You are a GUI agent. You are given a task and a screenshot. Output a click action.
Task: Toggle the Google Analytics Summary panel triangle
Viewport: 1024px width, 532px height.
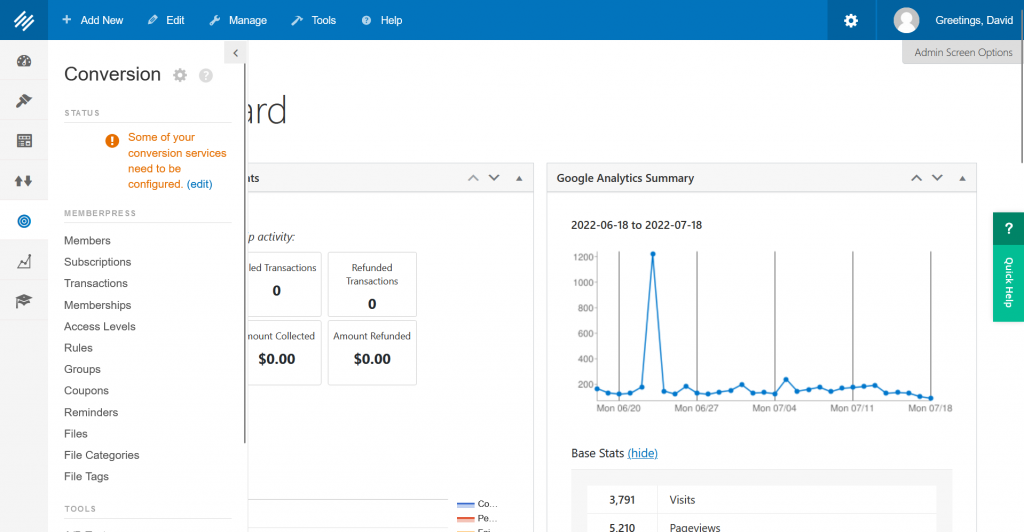tap(963, 178)
